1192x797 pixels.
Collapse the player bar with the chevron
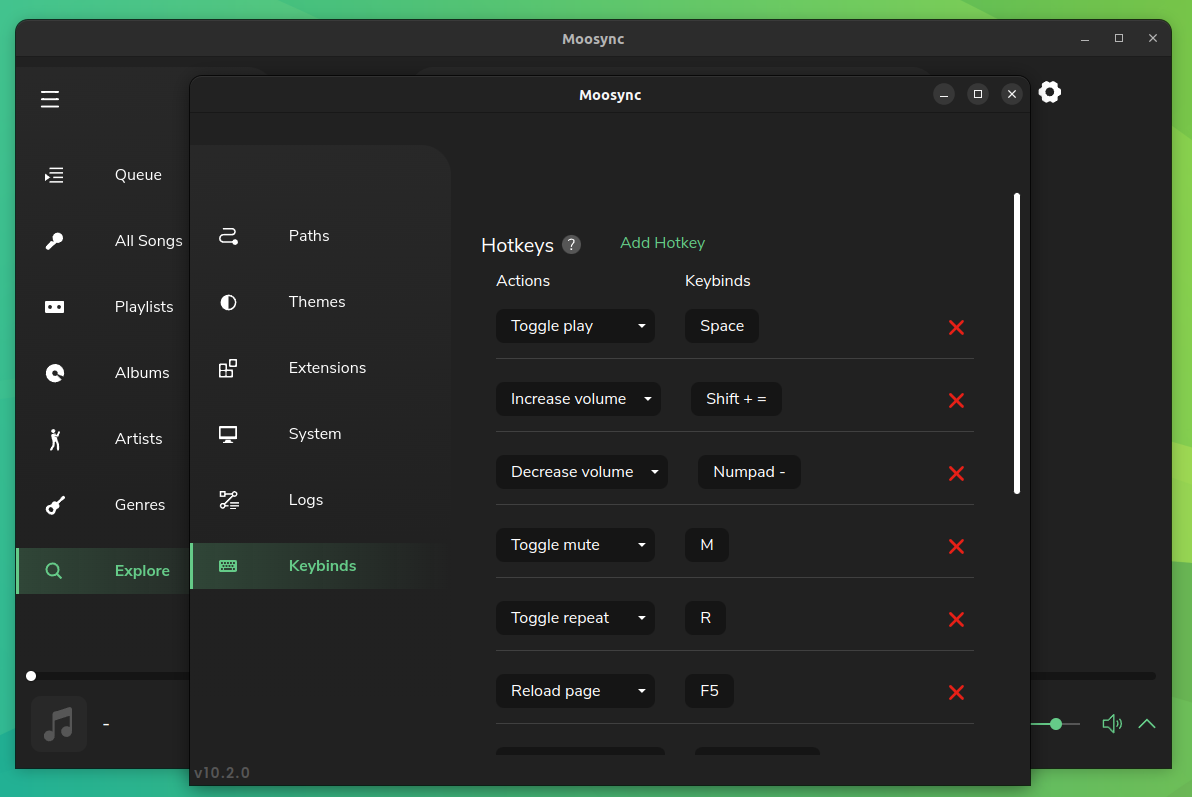click(x=1147, y=723)
